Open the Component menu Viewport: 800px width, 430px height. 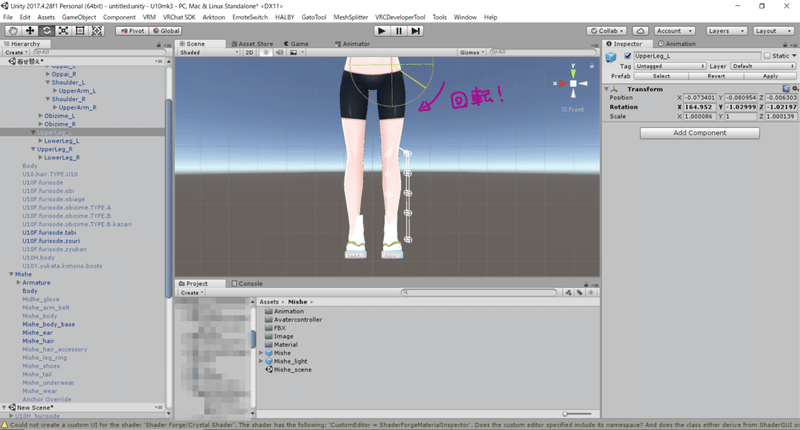(119, 17)
